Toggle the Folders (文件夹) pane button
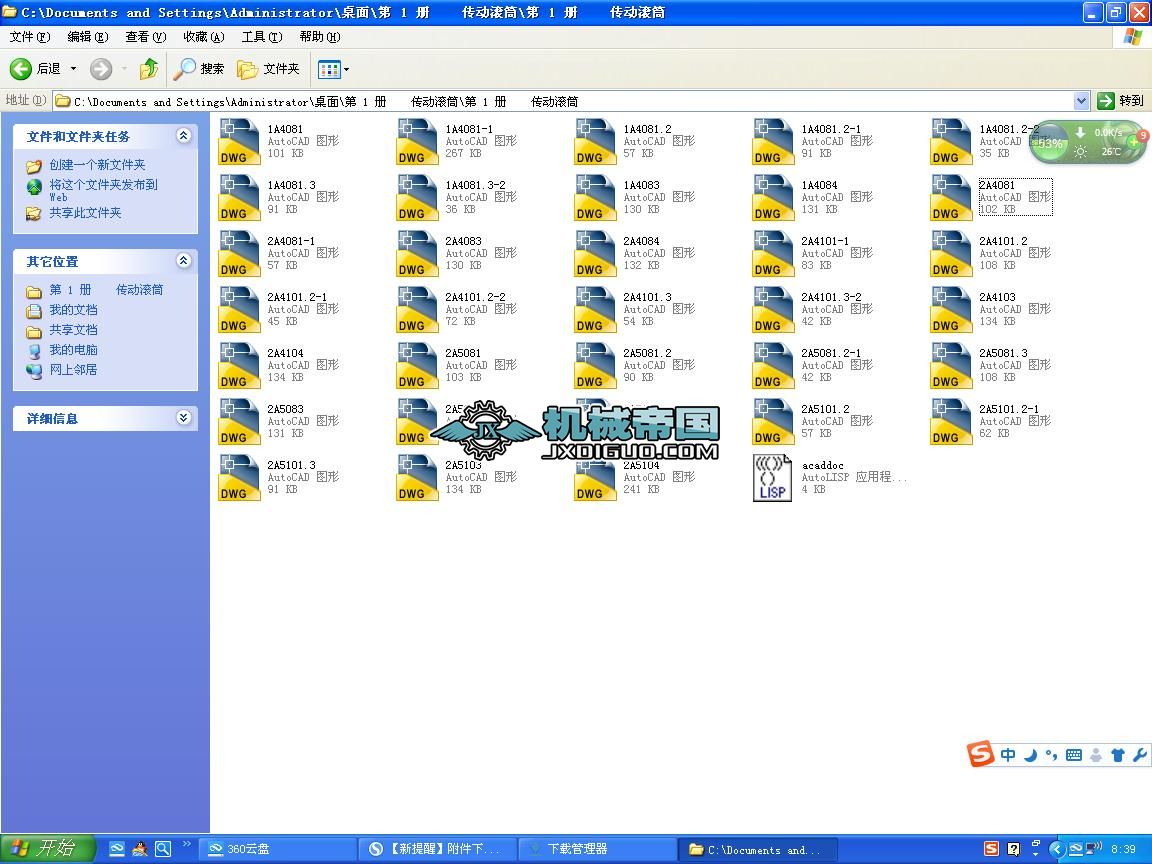This screenshot has width=1152, height=864. click(268, 69)
